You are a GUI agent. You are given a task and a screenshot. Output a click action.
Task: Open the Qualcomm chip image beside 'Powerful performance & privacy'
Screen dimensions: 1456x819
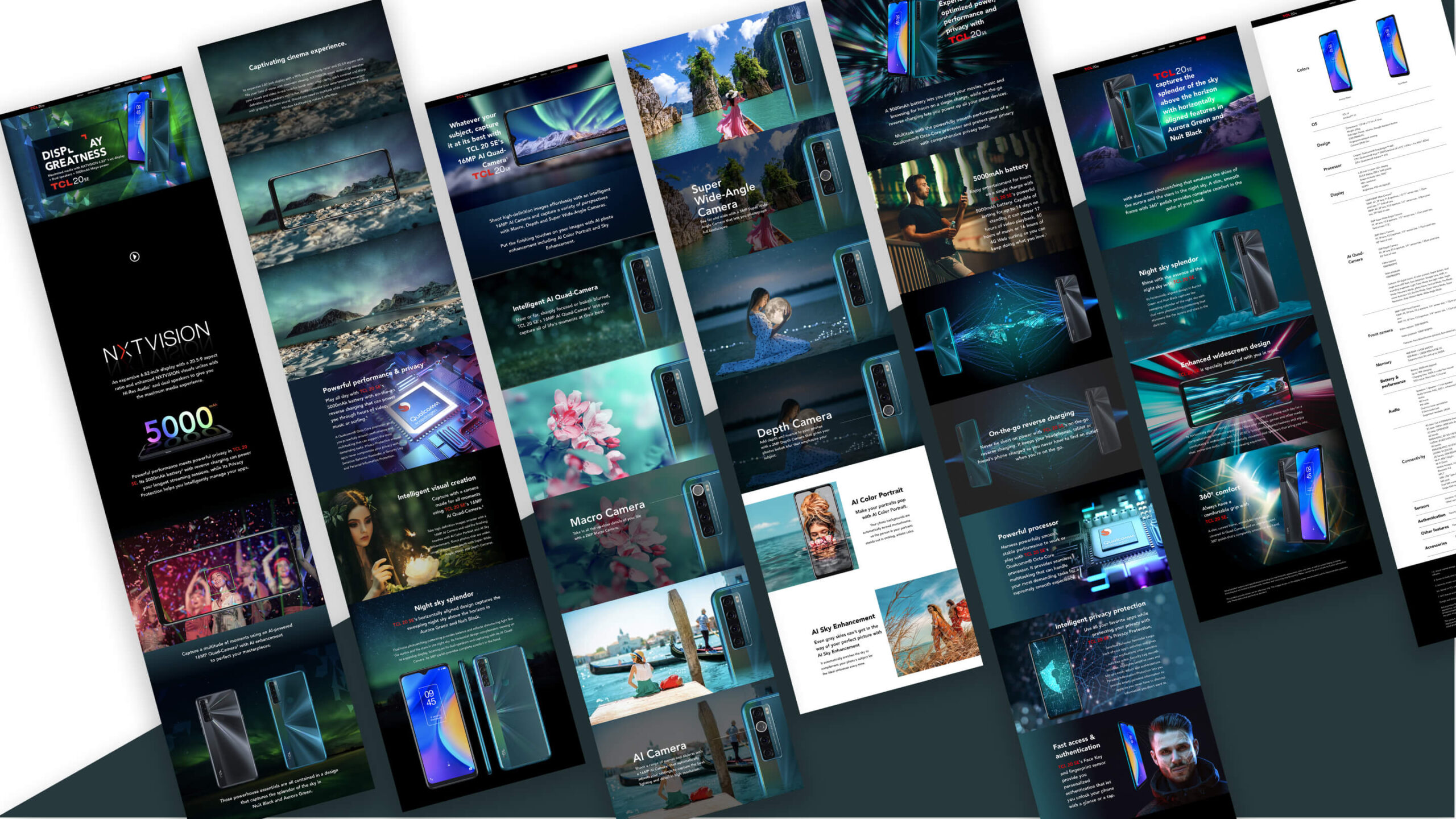pos(424,405)
